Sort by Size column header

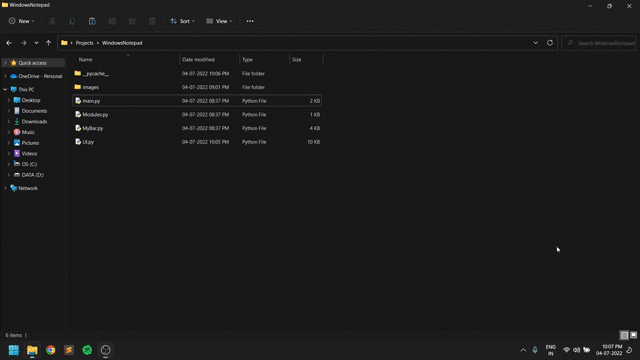click(x=297, y=60)
